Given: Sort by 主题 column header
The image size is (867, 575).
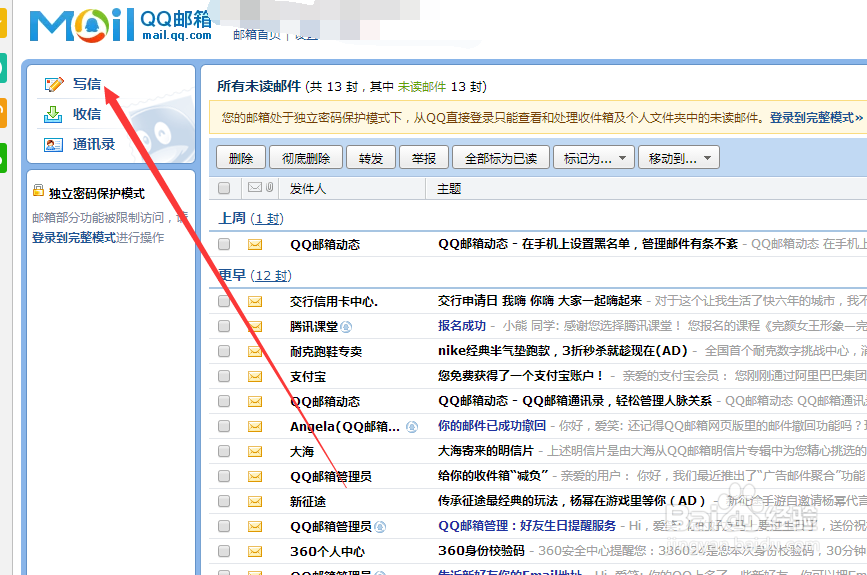Looking at the screenshot, I should pyautogui.click(x=449, y=189).
